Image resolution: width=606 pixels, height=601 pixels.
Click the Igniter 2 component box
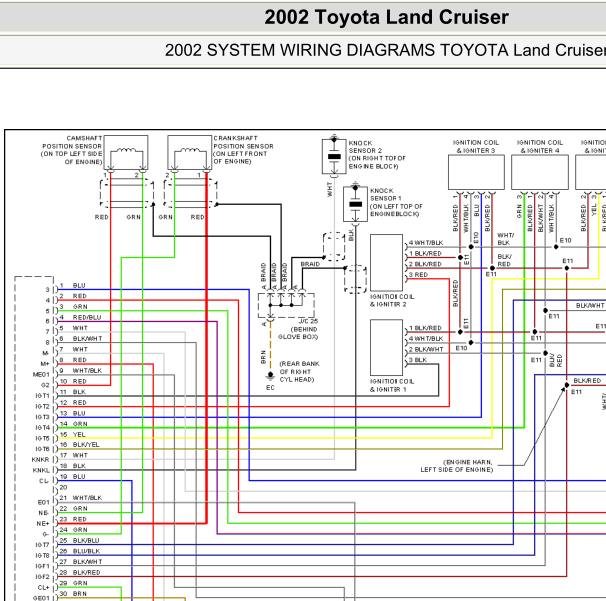click(386, 263)
